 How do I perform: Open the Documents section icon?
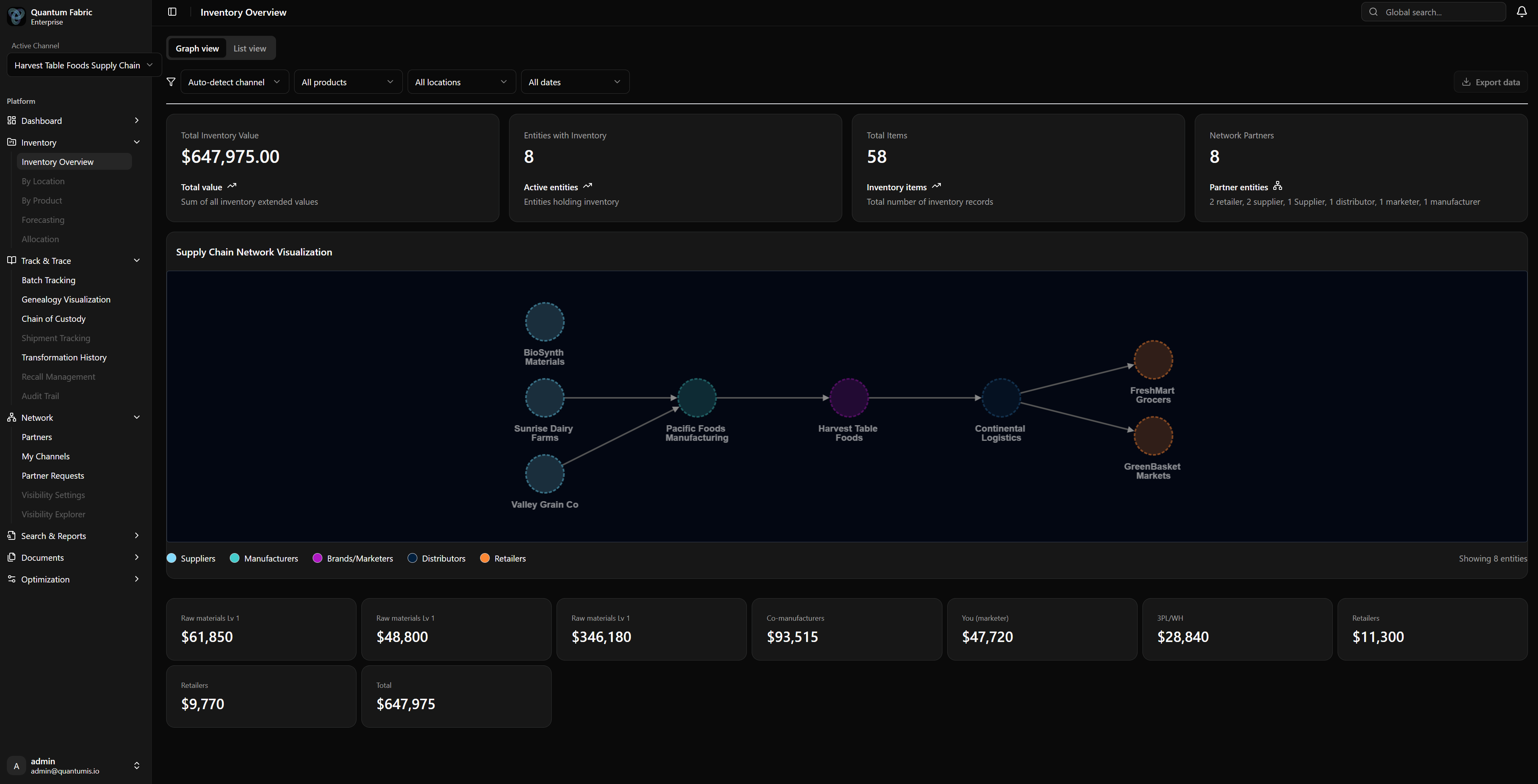pos(11,557)
